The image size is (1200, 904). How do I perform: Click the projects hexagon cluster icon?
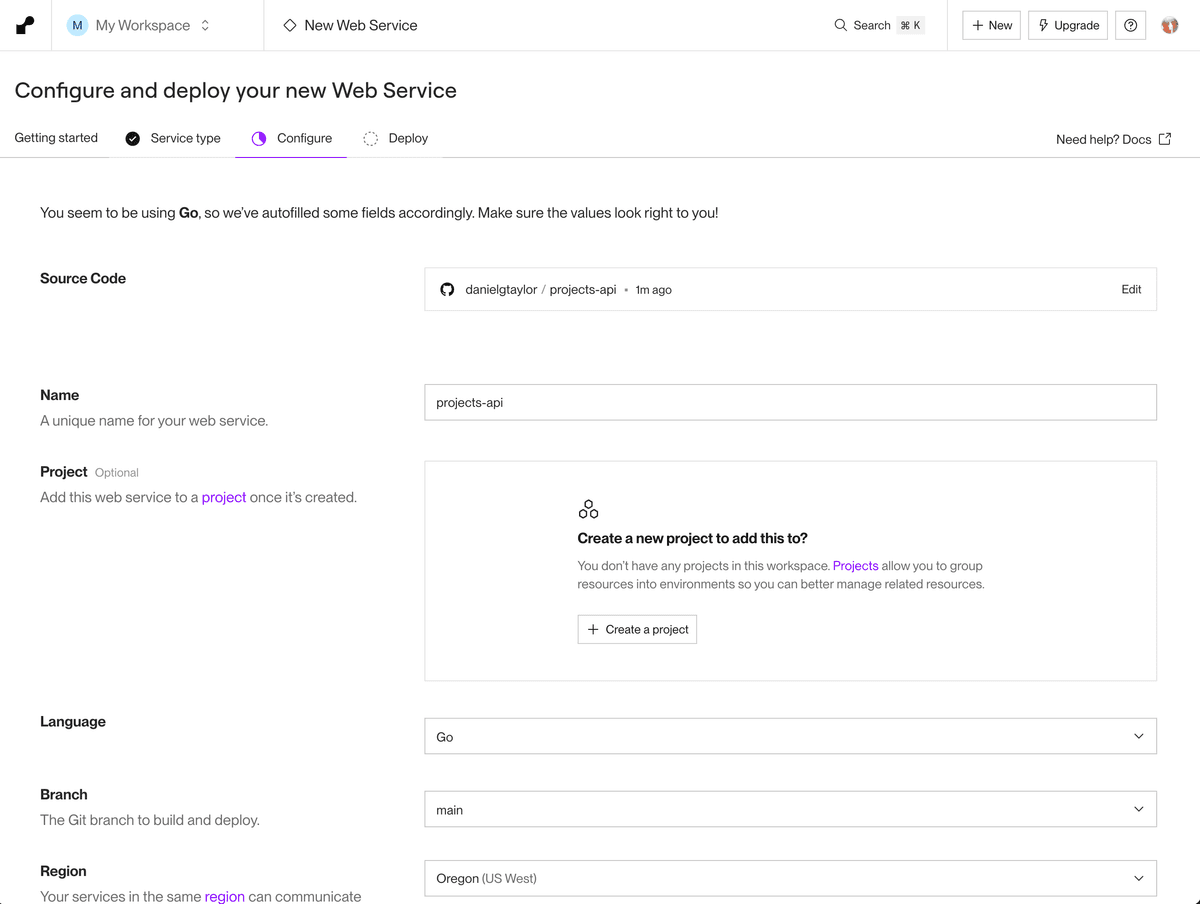point(588,509)
